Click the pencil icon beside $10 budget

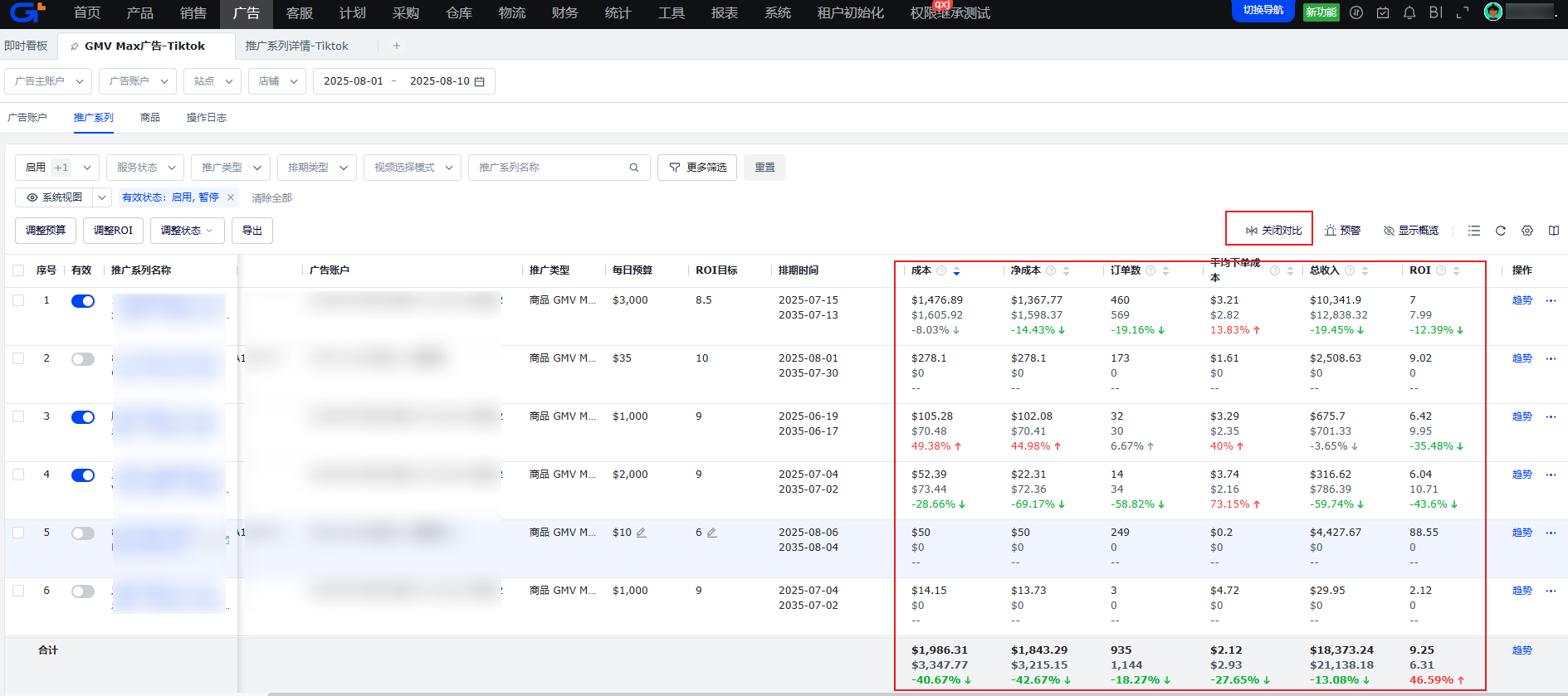641,533
